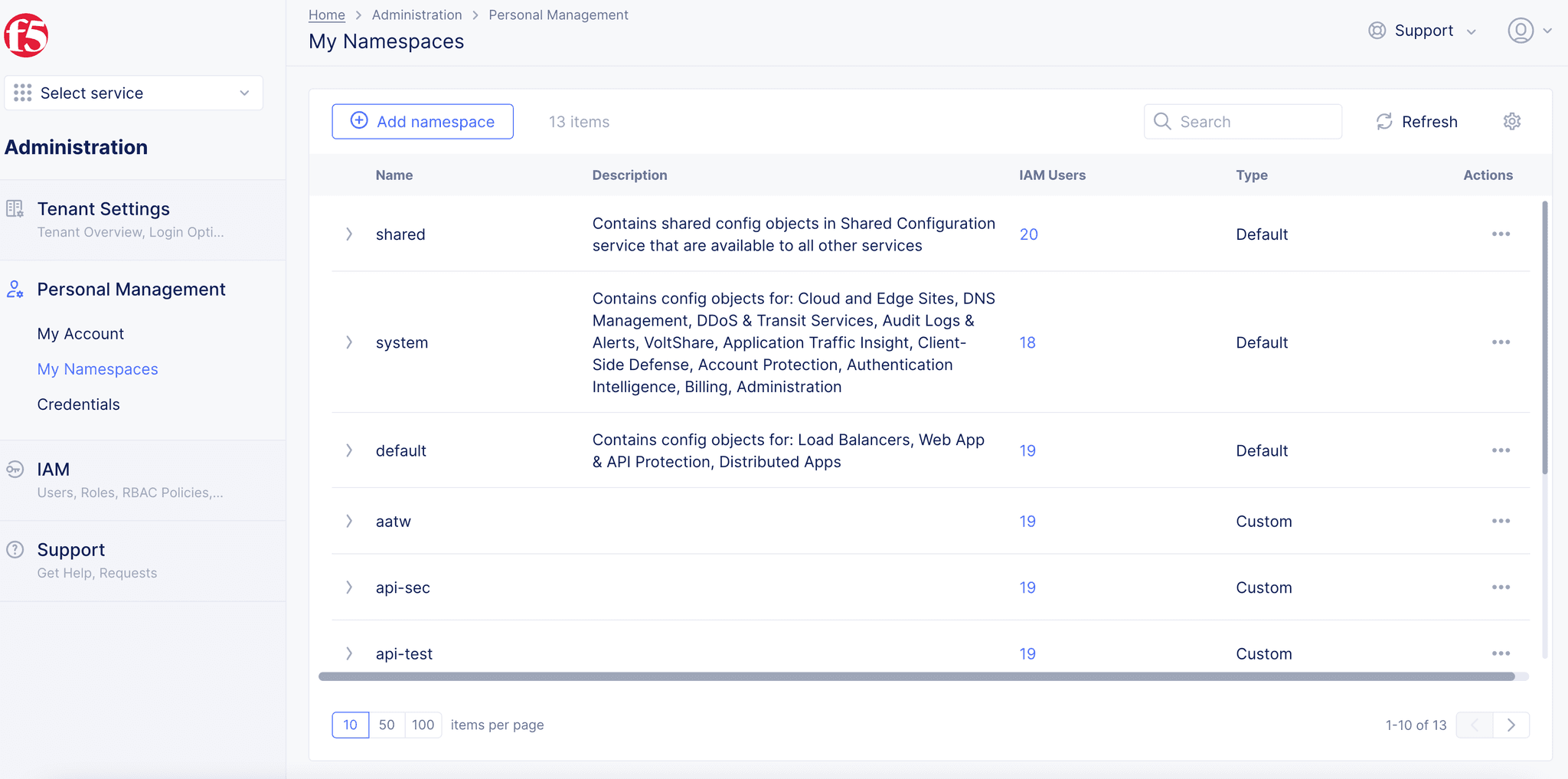Viewport: 1568px width, 779px height.
Task: Click the IAM key icon
Action: click(x=14, y=469)
